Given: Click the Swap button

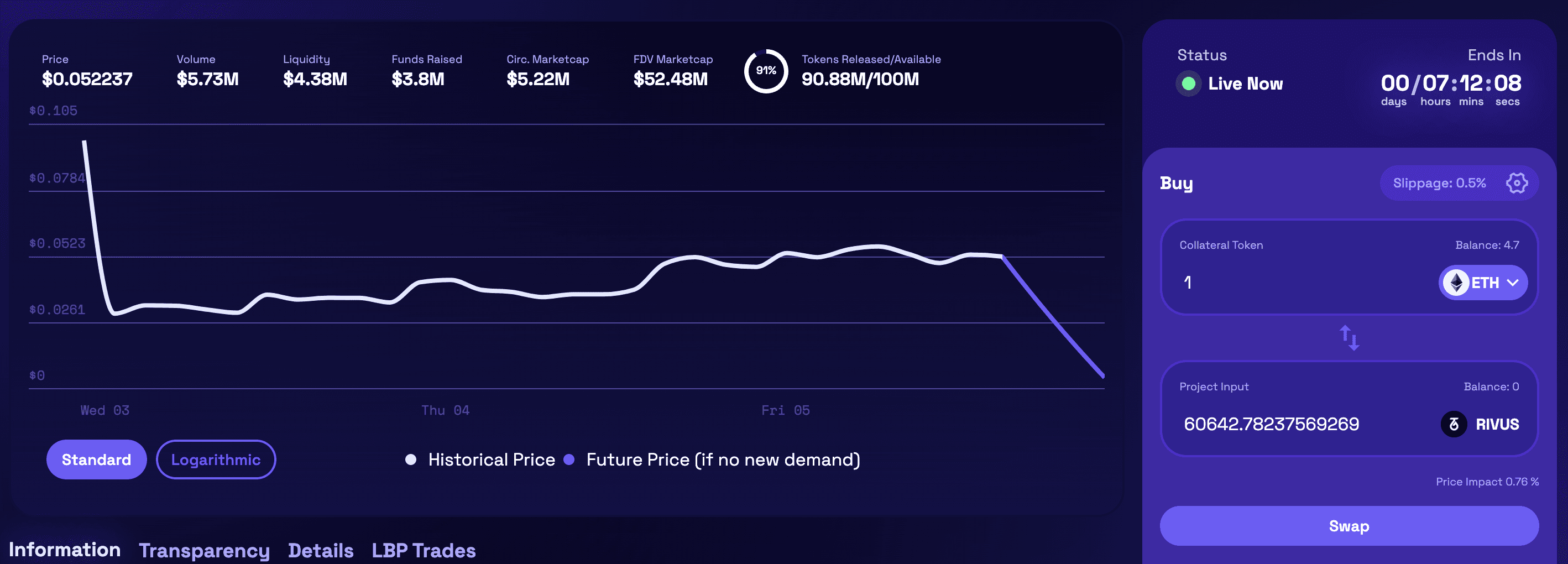Looking at the screenshot, I should (x=1349, y=526).
